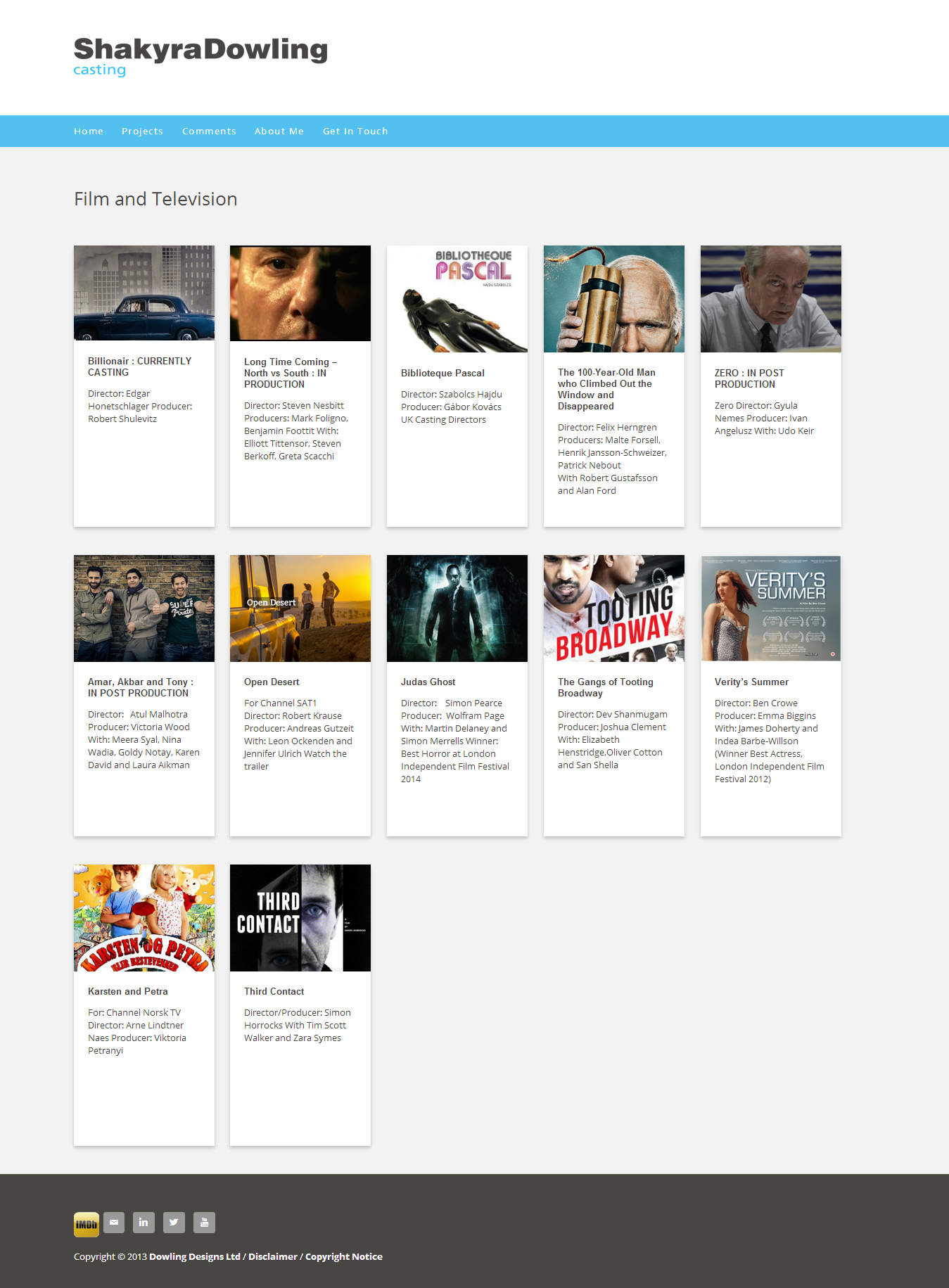Image resolution: width=949 pixels, height=1288 pixels.
Task: Open the Tooting Broadway poster thumbnail
Action: click(x=614, y=608)
